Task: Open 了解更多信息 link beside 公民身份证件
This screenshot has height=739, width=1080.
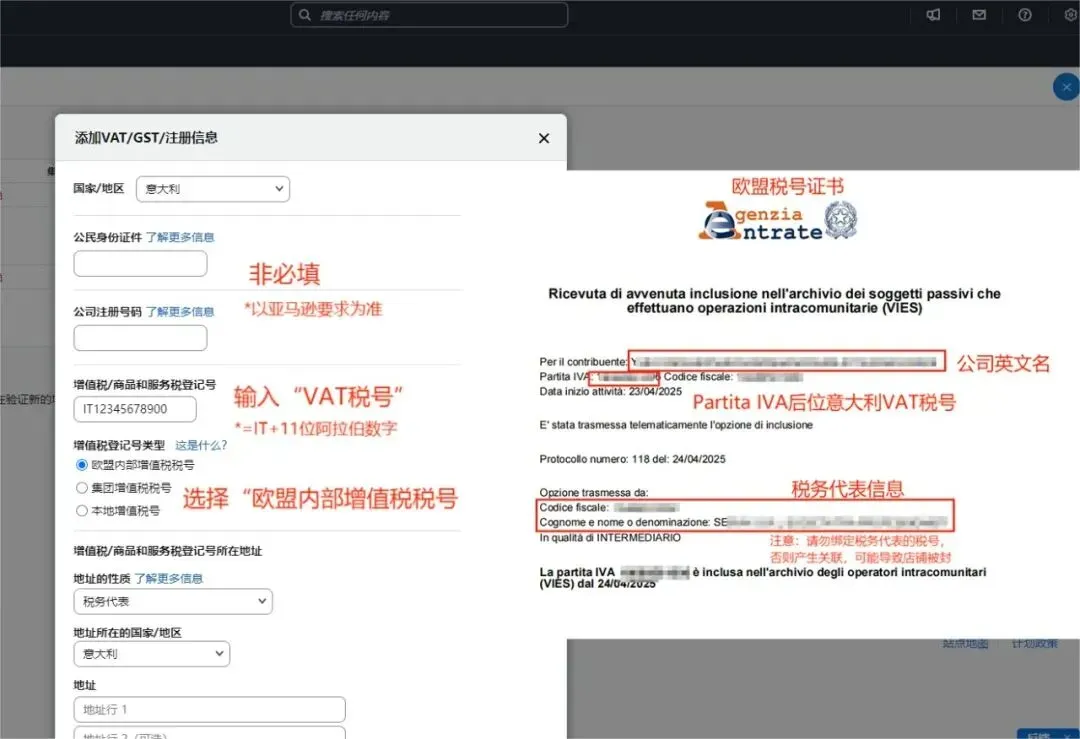Action: 180,237
